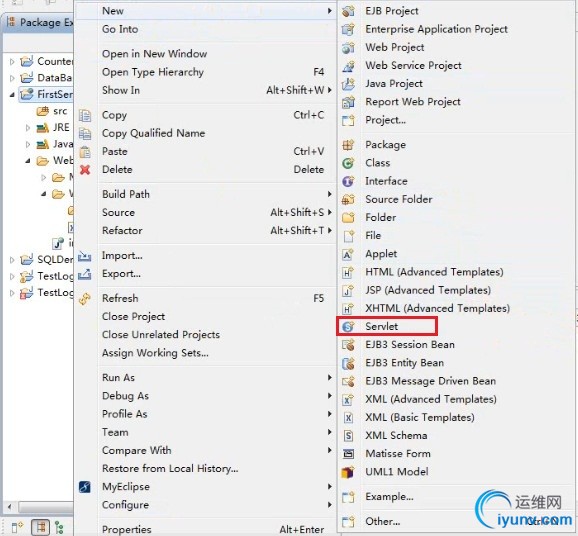This screenshot has width=578, height=536.
Task: Click the Source Folder icon
Action: click(x=348, y=199)
